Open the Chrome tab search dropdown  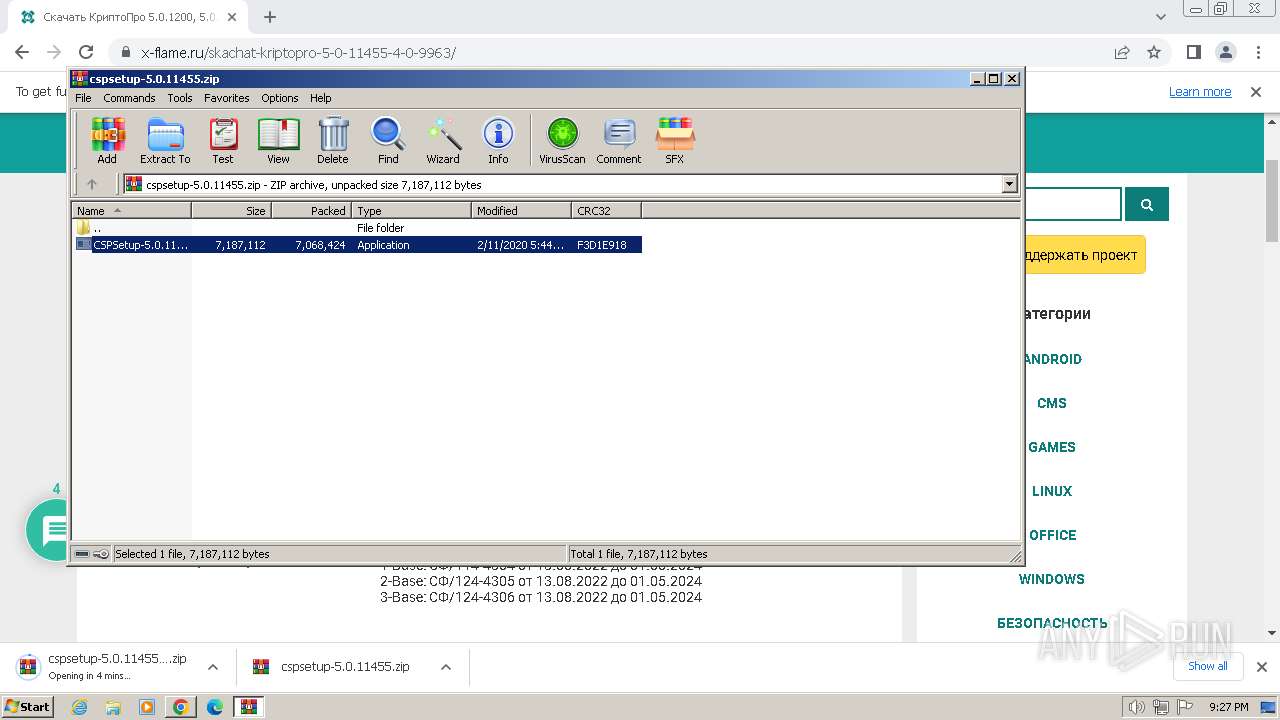(x=1161, y=17)
